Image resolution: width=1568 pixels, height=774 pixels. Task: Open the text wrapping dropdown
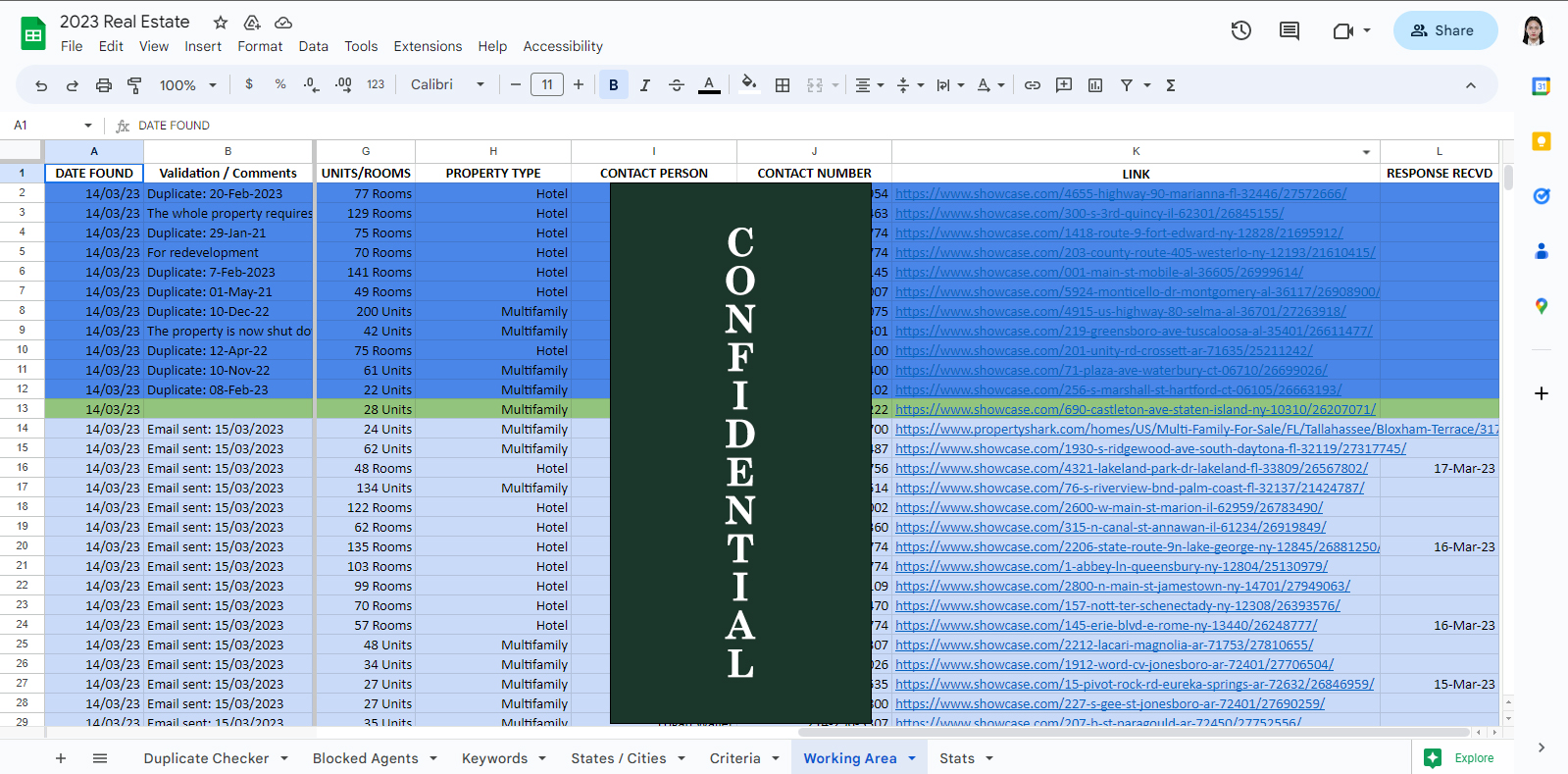click(950, 85)
